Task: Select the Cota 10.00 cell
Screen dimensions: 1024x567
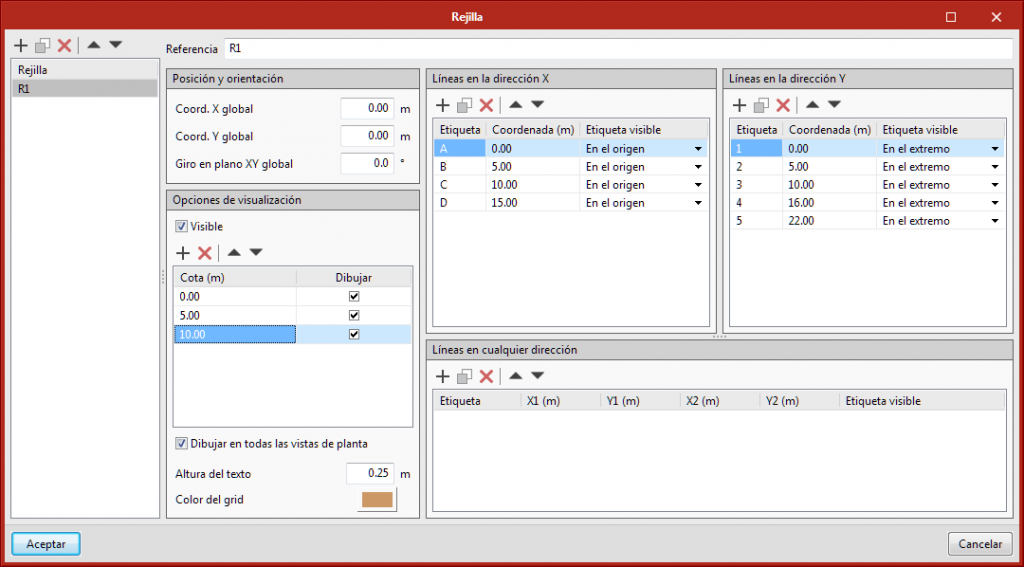Action: pyautogui.click(x=235, y=334)
